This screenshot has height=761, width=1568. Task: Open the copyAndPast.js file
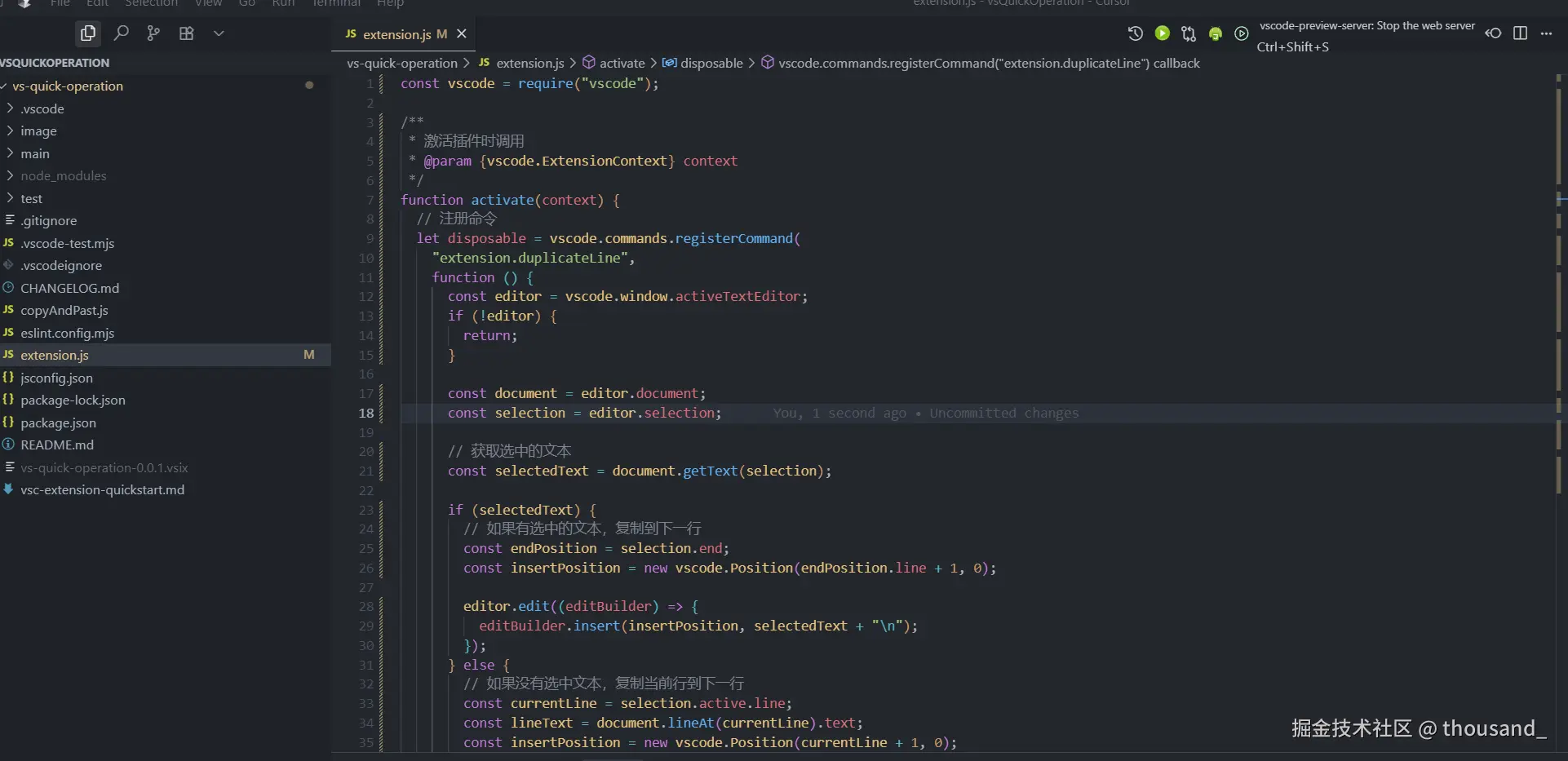[166, 310]
